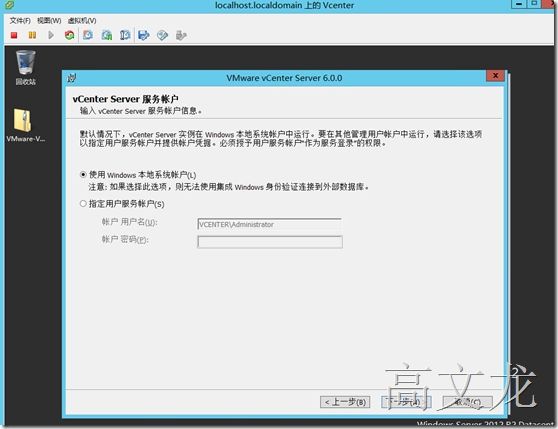Click the revert to snapshot toolbar icon
558x429 pixels.
[107, 35]
